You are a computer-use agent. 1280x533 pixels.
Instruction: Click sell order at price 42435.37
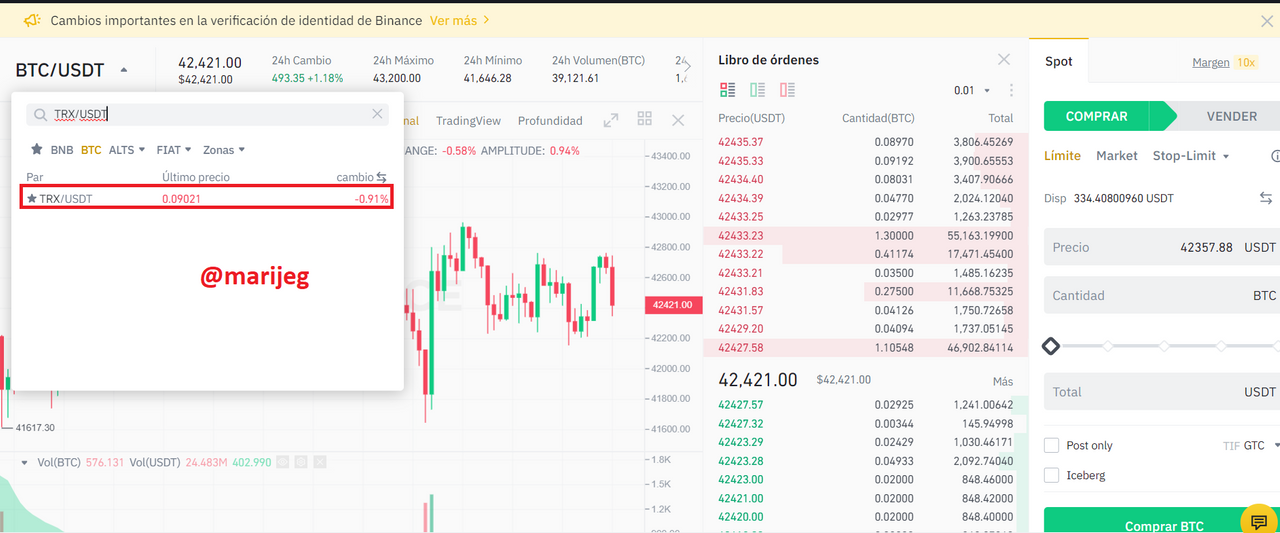866,142
